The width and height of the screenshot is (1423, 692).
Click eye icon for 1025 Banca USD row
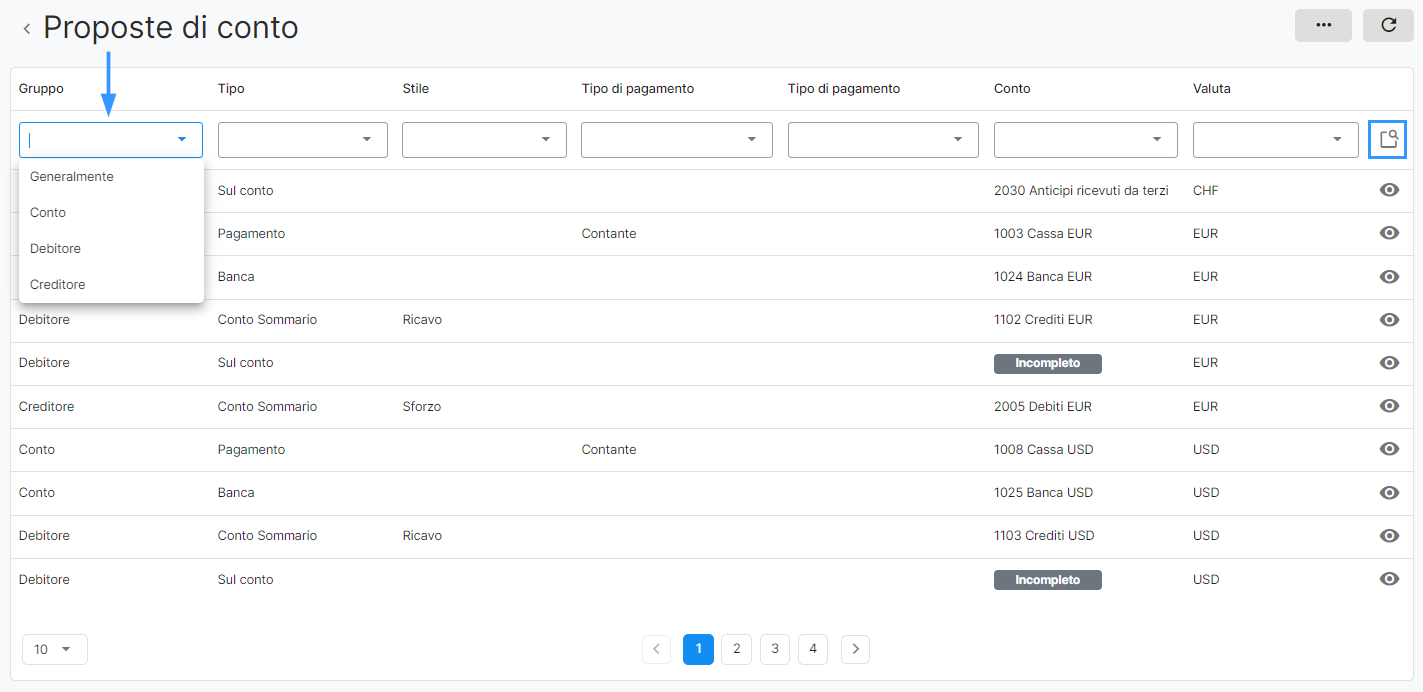[1388, 492]
